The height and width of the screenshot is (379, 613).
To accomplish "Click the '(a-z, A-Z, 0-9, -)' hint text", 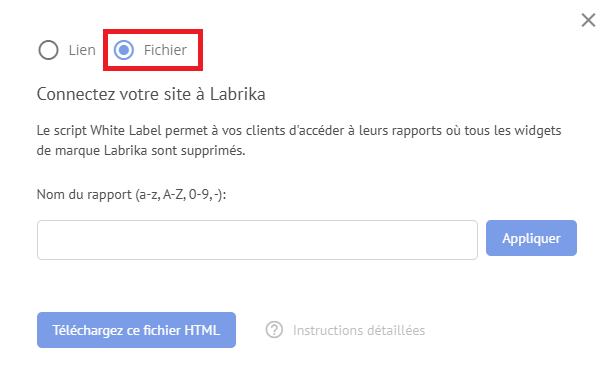I will pyautogui.click(x=181, y=194).
